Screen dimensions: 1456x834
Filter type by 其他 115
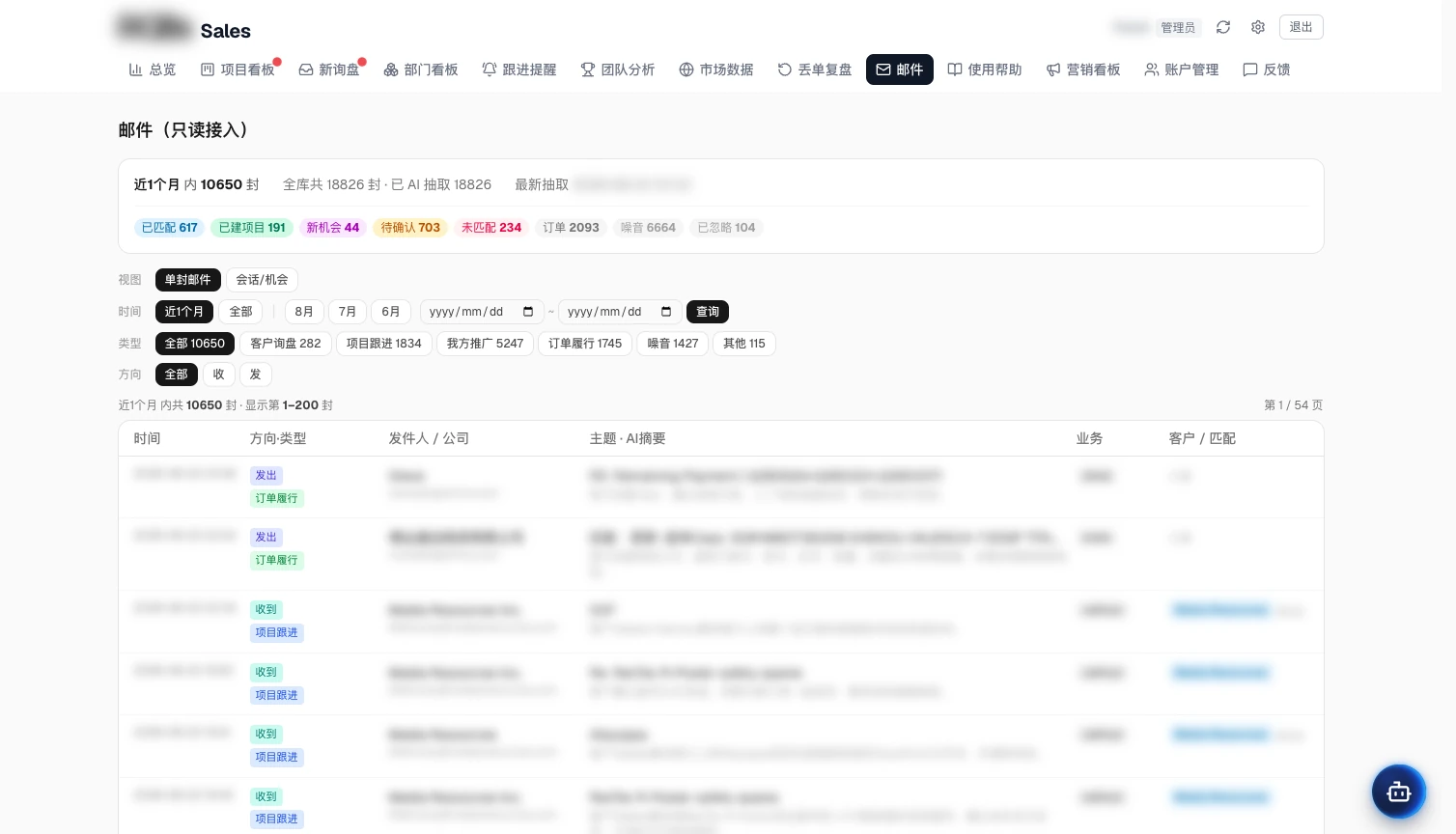pos(744,344)
